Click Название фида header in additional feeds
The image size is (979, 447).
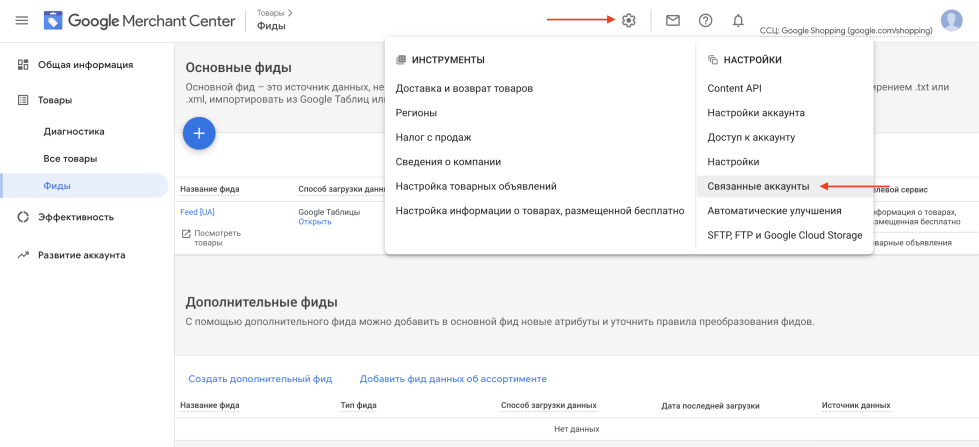pos(210,406)
